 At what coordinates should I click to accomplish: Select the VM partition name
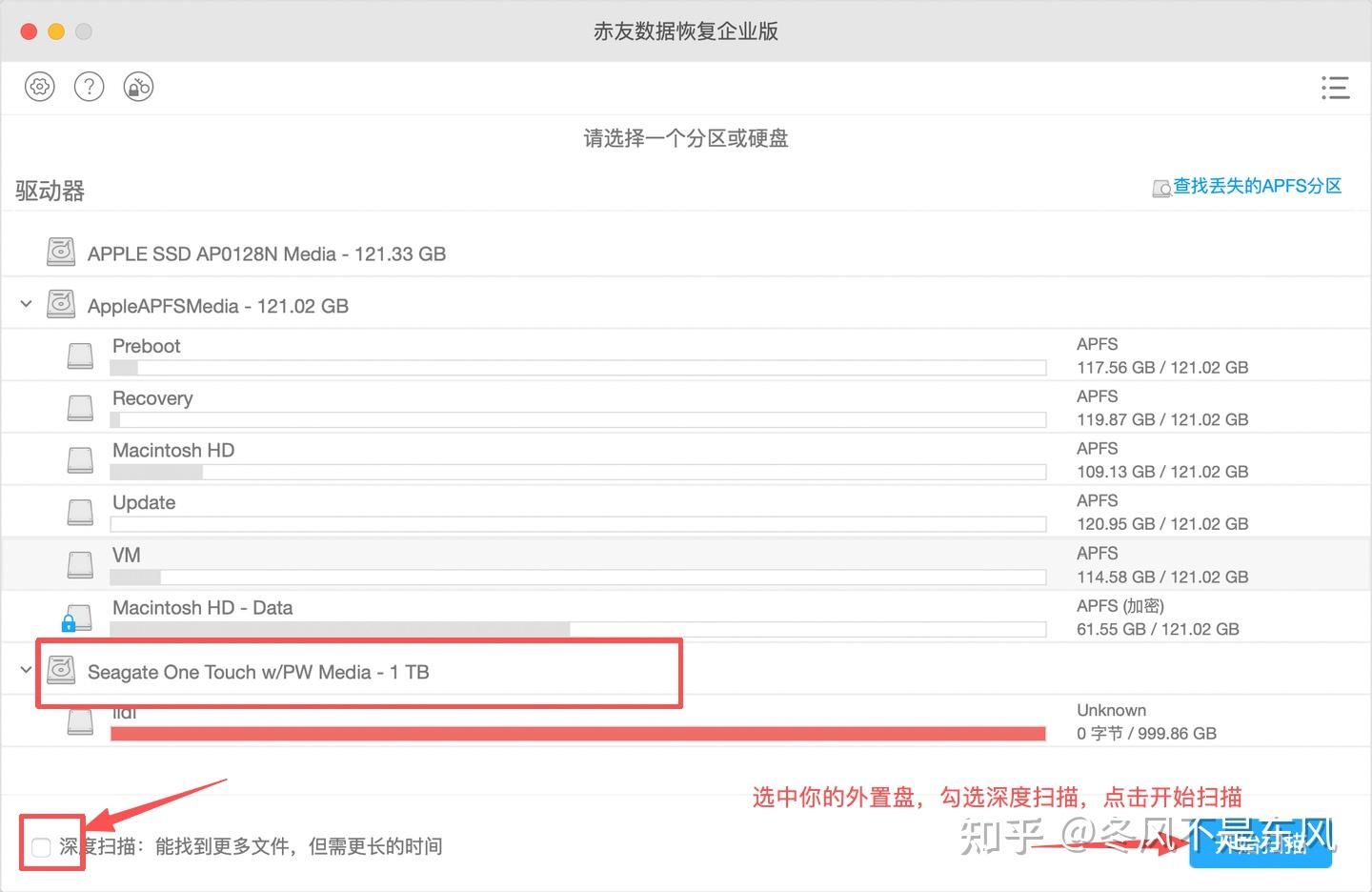click(127, 555)
